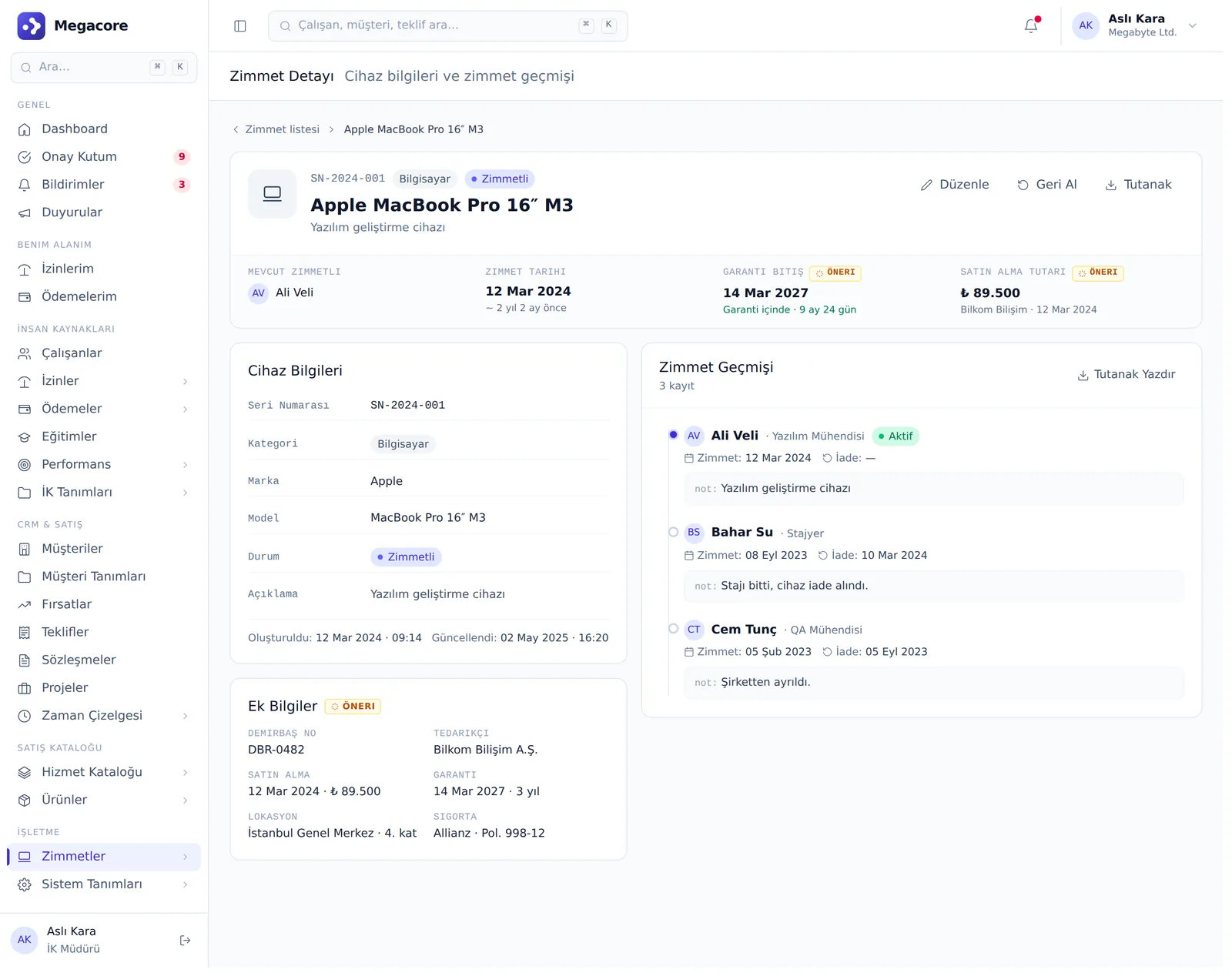Screen dimensions: 1232x976
Task: Open the Aslı Kara account dropdown
Action: (x=1135, y=25)
